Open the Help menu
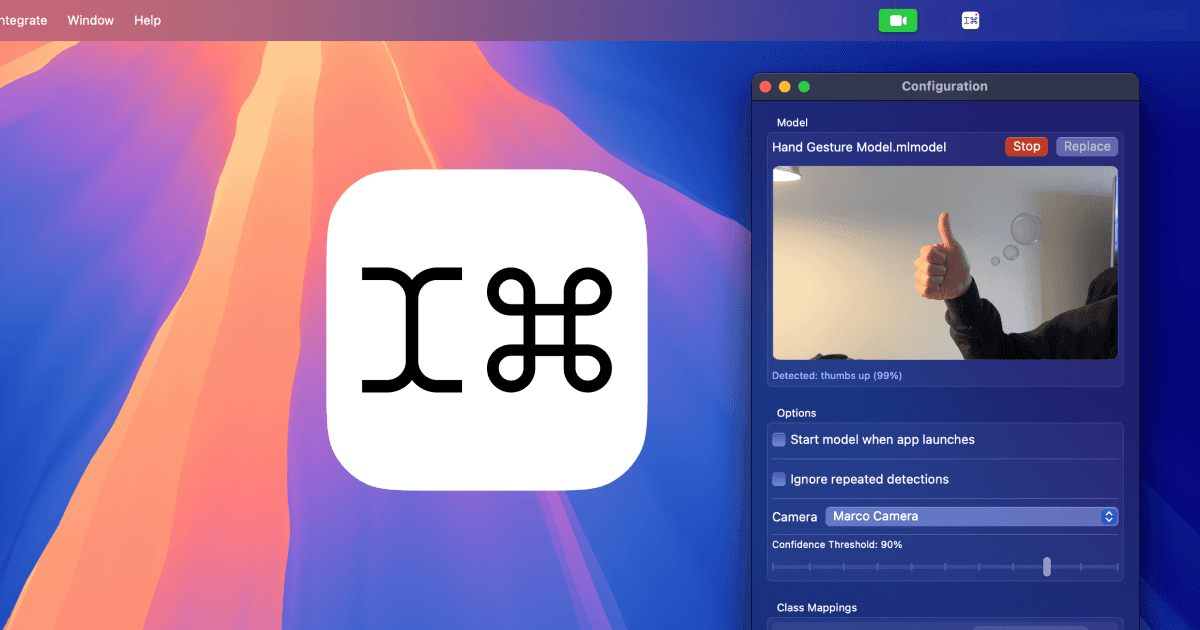Image resolution: width=1200 pixels, height=630 pixels. (147, 19)
